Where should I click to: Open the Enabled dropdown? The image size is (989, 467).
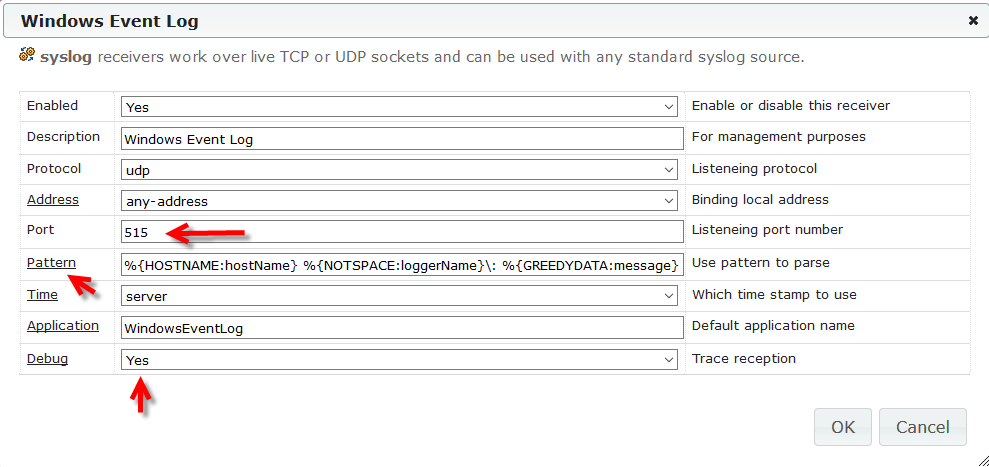[399, 107]
